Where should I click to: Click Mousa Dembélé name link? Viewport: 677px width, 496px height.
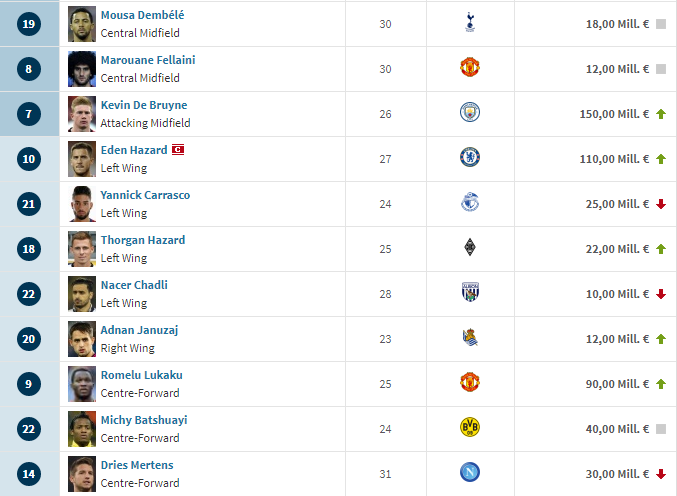(x=142, y=15)
